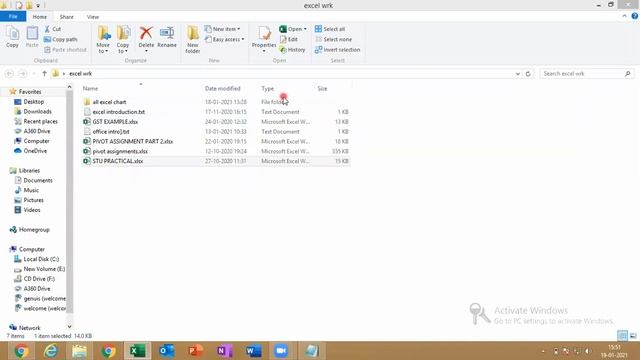This screenshot has height=360, width=640.
Task: Switch to the Home ribbon tab
Action: click(40, 17)
